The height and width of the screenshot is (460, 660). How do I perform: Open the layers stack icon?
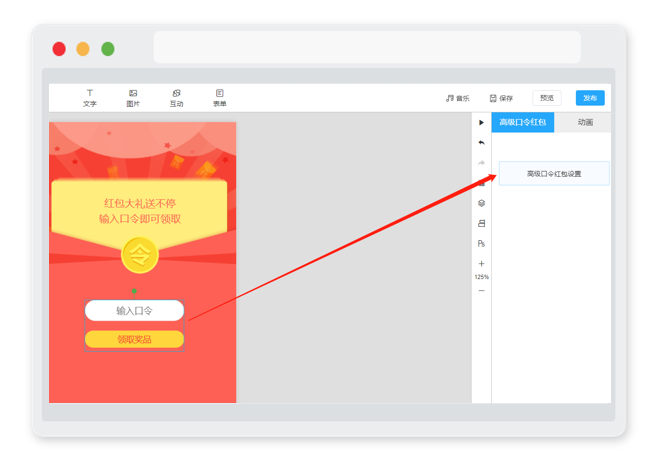482,203
